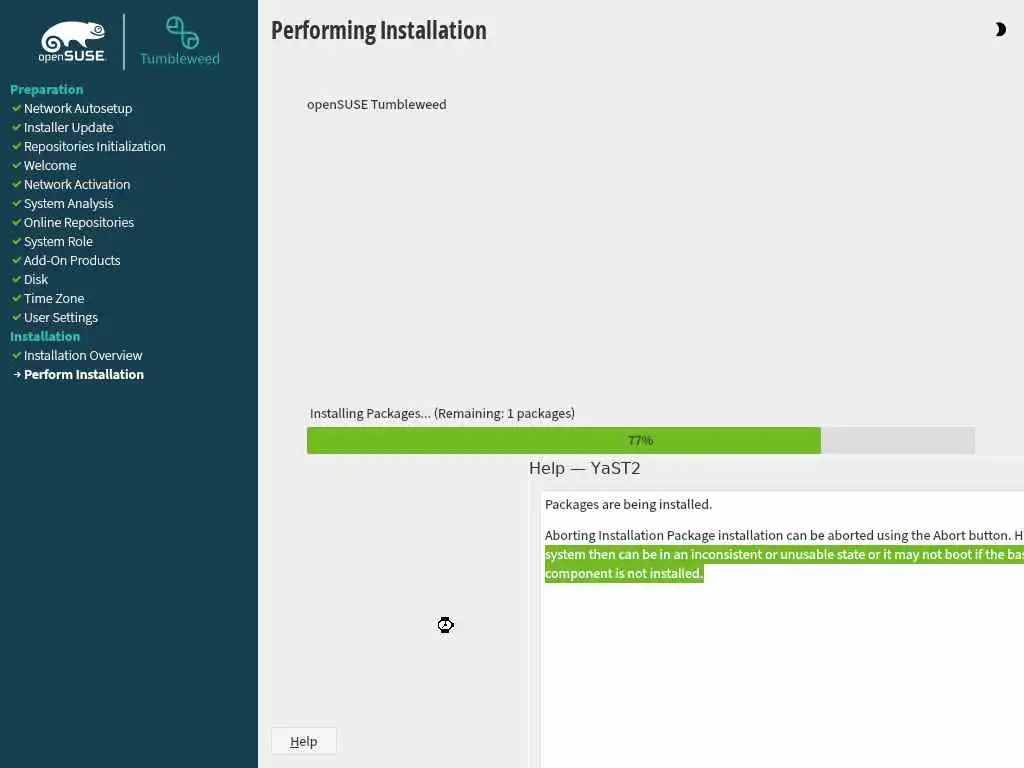Click checkmark icon beside Time Zone
This screenshot has width=1024, height=768.
tap(16, 298)
